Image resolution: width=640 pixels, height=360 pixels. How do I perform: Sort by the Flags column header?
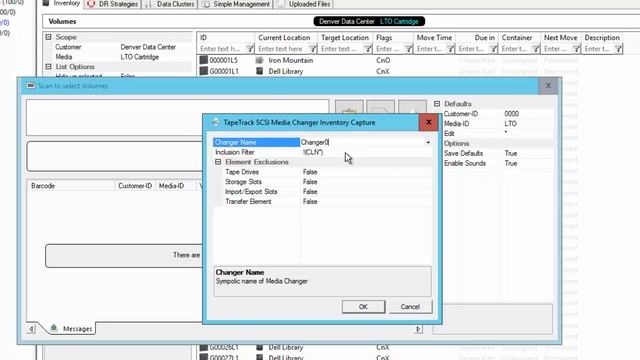click(x=393, y=38)
